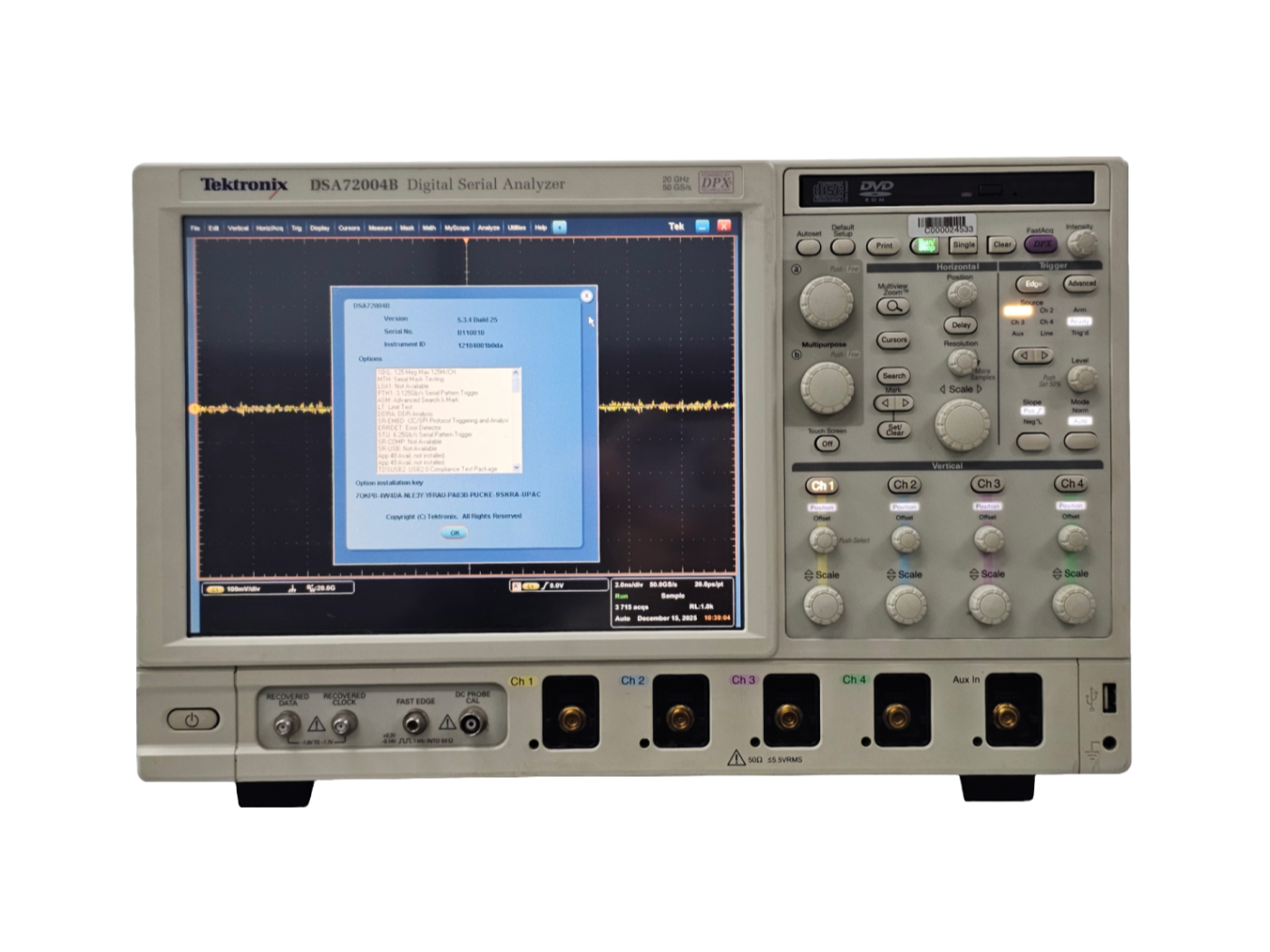Toggle the green Run/Stop button
The image size is (1270, 952).
[925, 246]
